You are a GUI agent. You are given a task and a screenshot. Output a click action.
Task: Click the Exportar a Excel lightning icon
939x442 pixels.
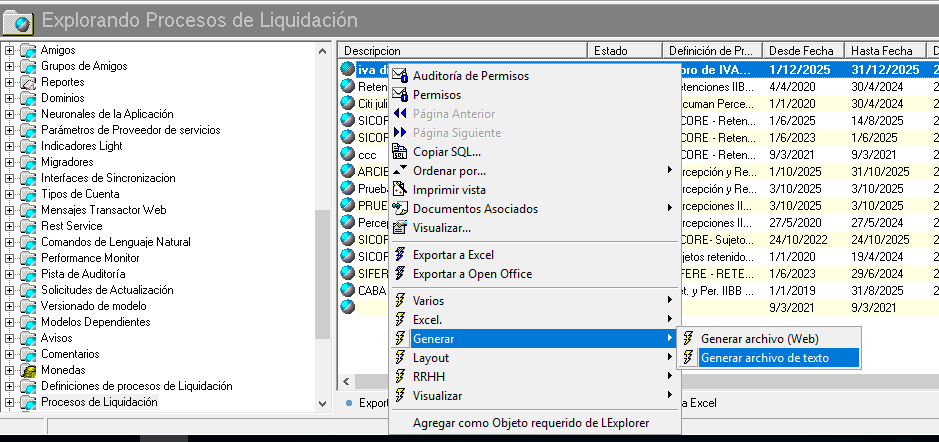click(x=399, y=255)
